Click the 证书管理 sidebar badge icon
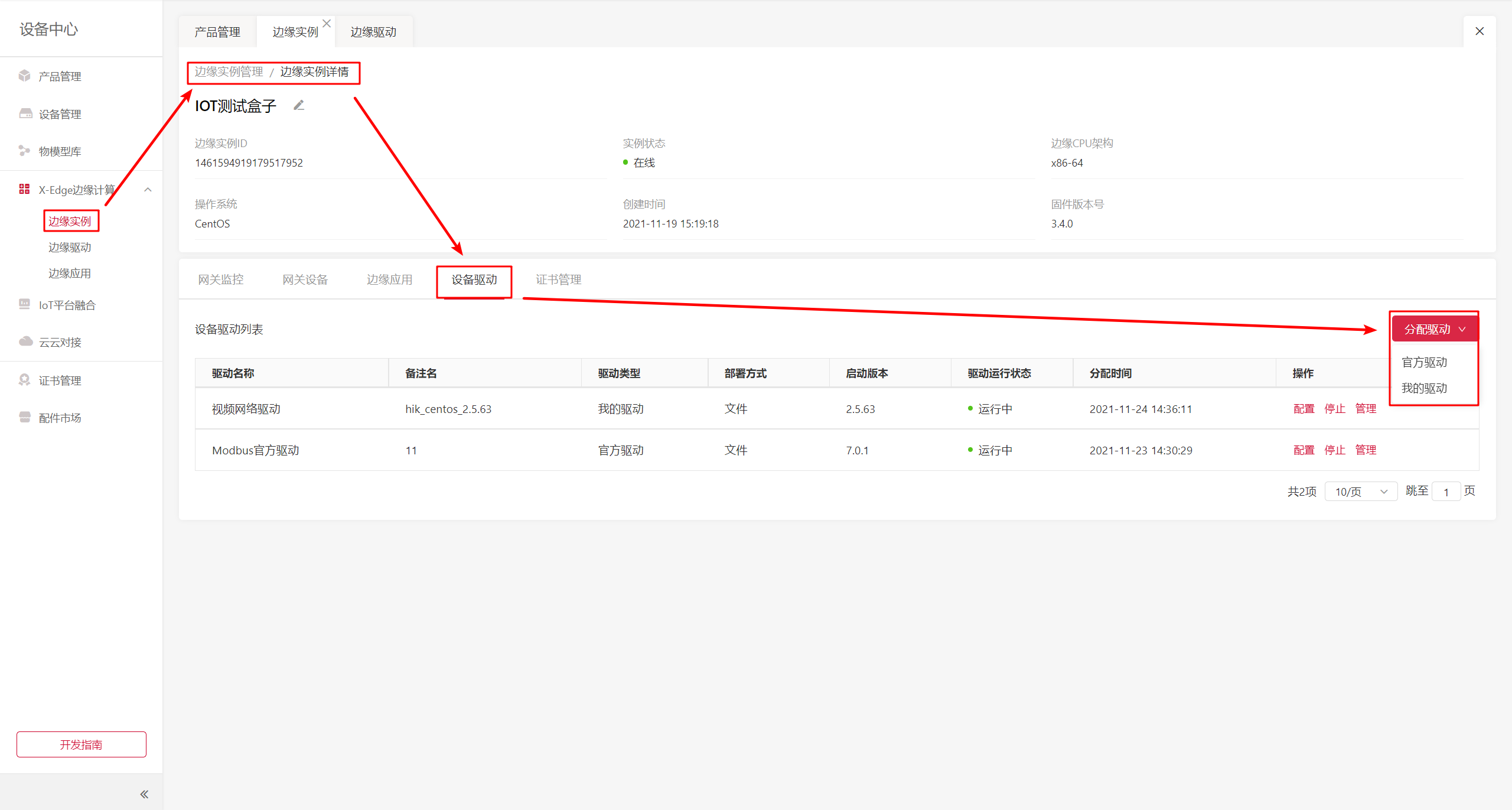Image resolution: width=1512 pixels, height=810 pixels. (24, 380)
